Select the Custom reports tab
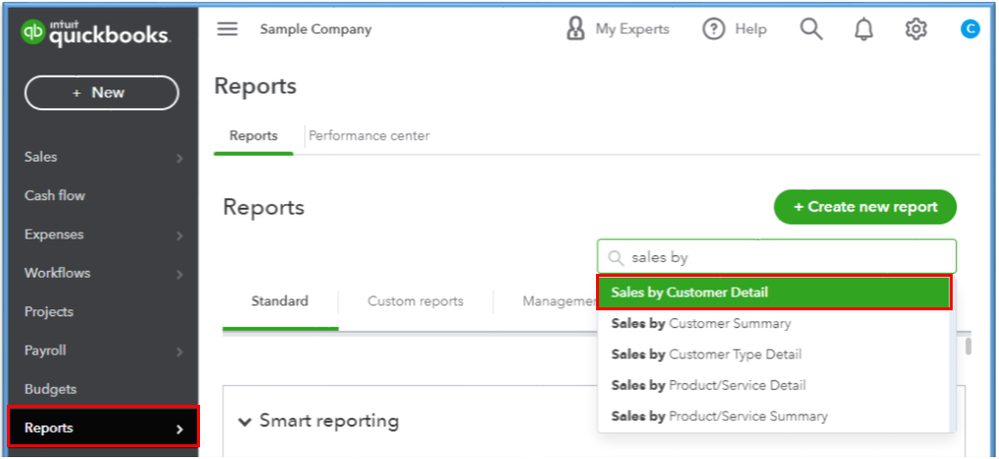 click(415, 301)
